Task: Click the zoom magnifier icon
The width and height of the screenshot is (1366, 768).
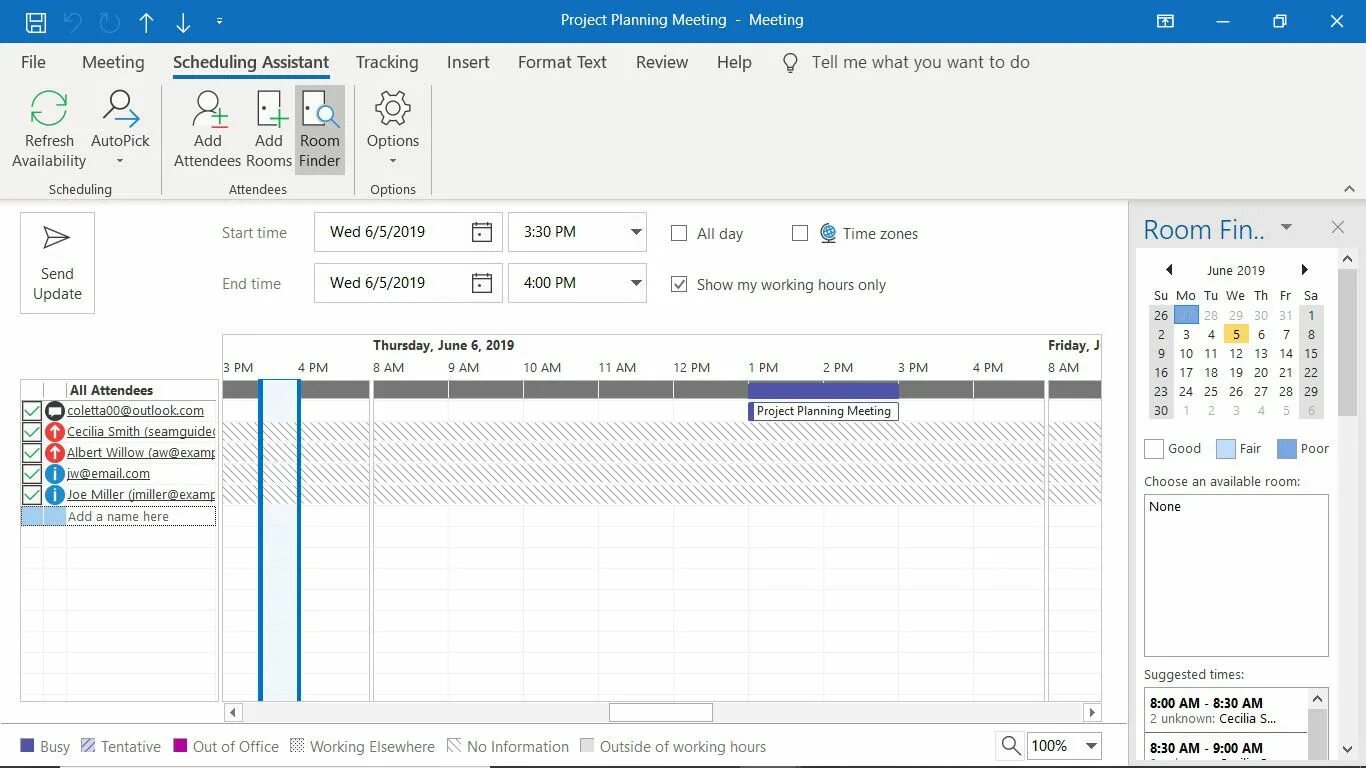Action: (x=1011, y=746)
